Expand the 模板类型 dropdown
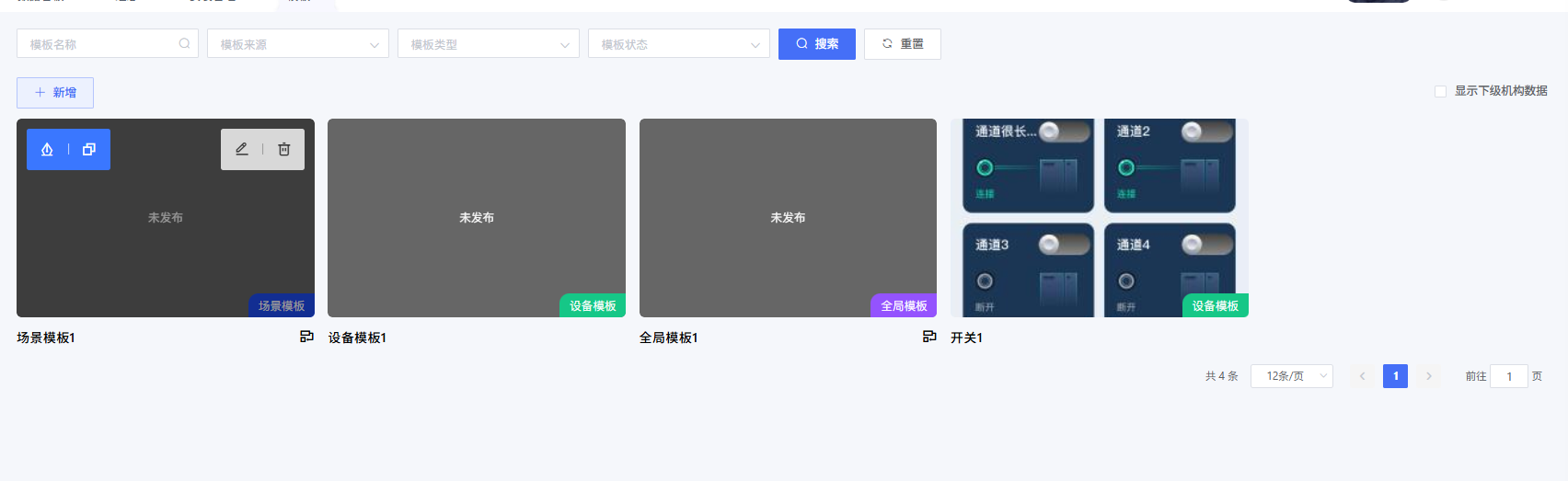1568x481 pixels. coord(488,44)
